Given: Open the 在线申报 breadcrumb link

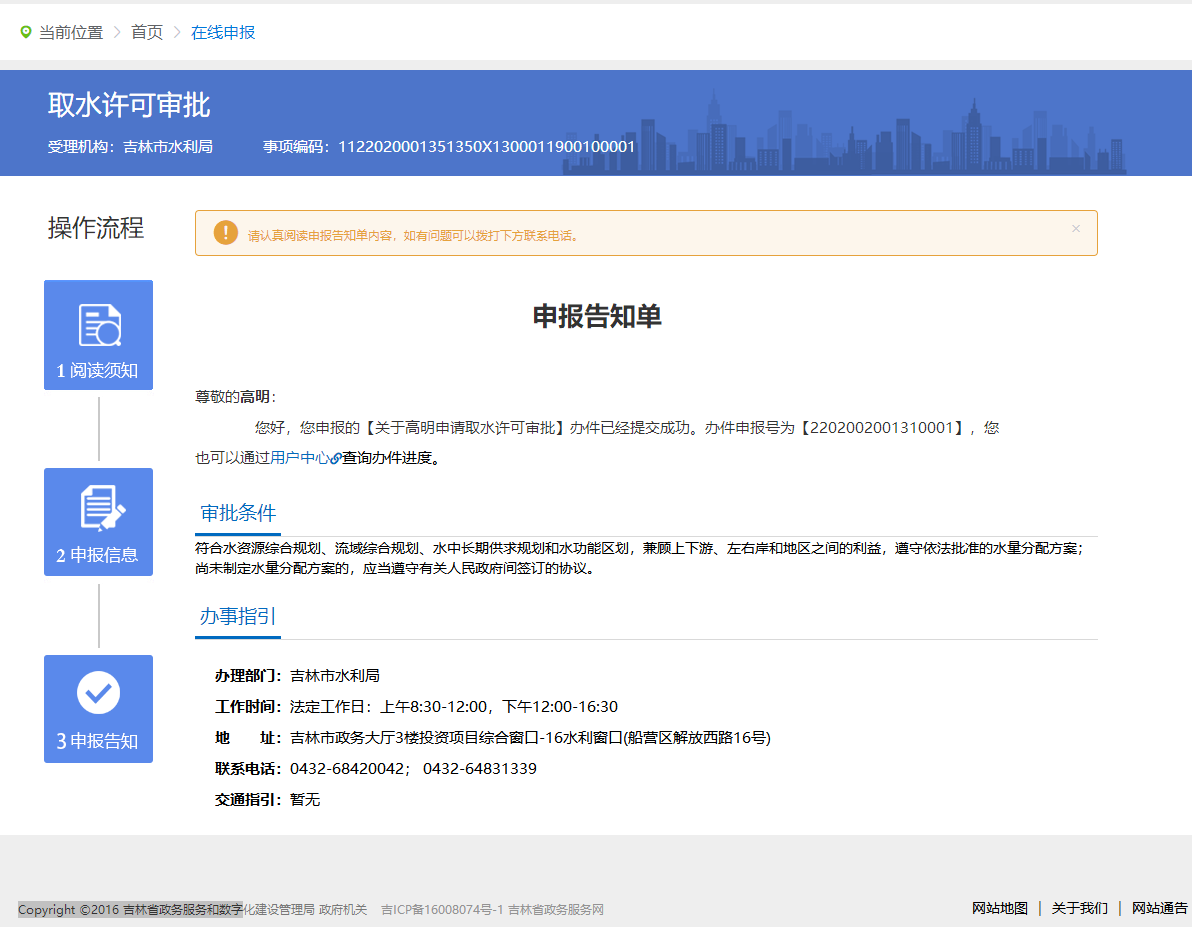Looking at the screenshot, I should point(223,32).
